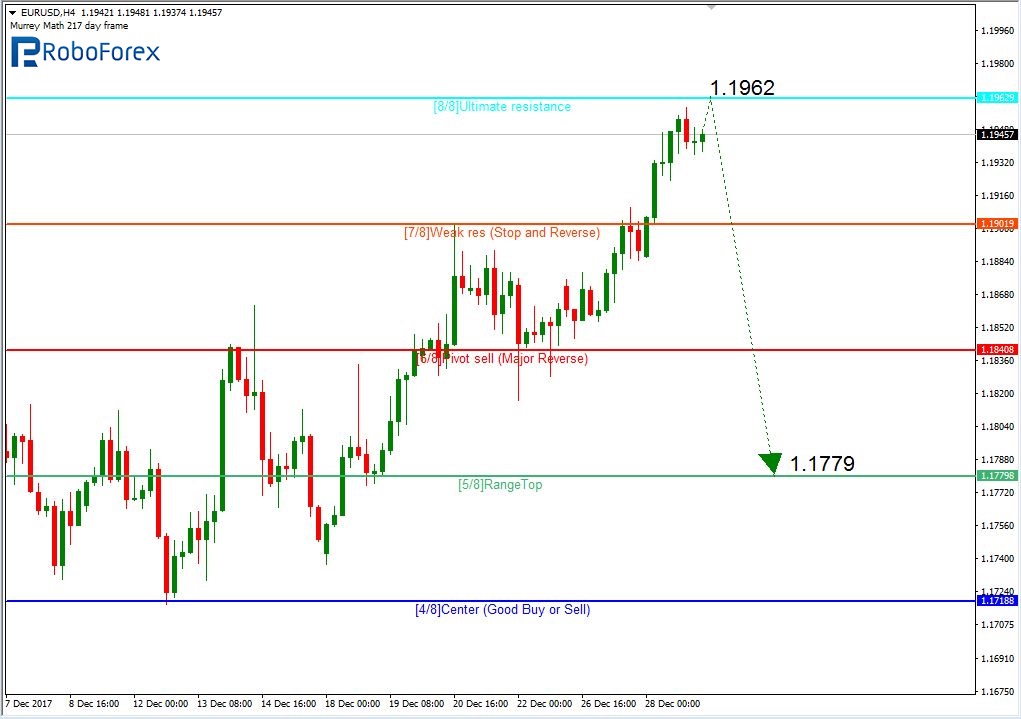Click the orange 1.19019 price tag

tap(997, 223)
